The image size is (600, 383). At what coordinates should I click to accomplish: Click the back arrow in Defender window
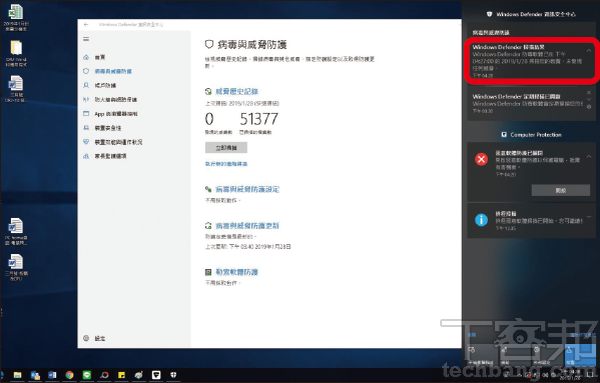86,24
